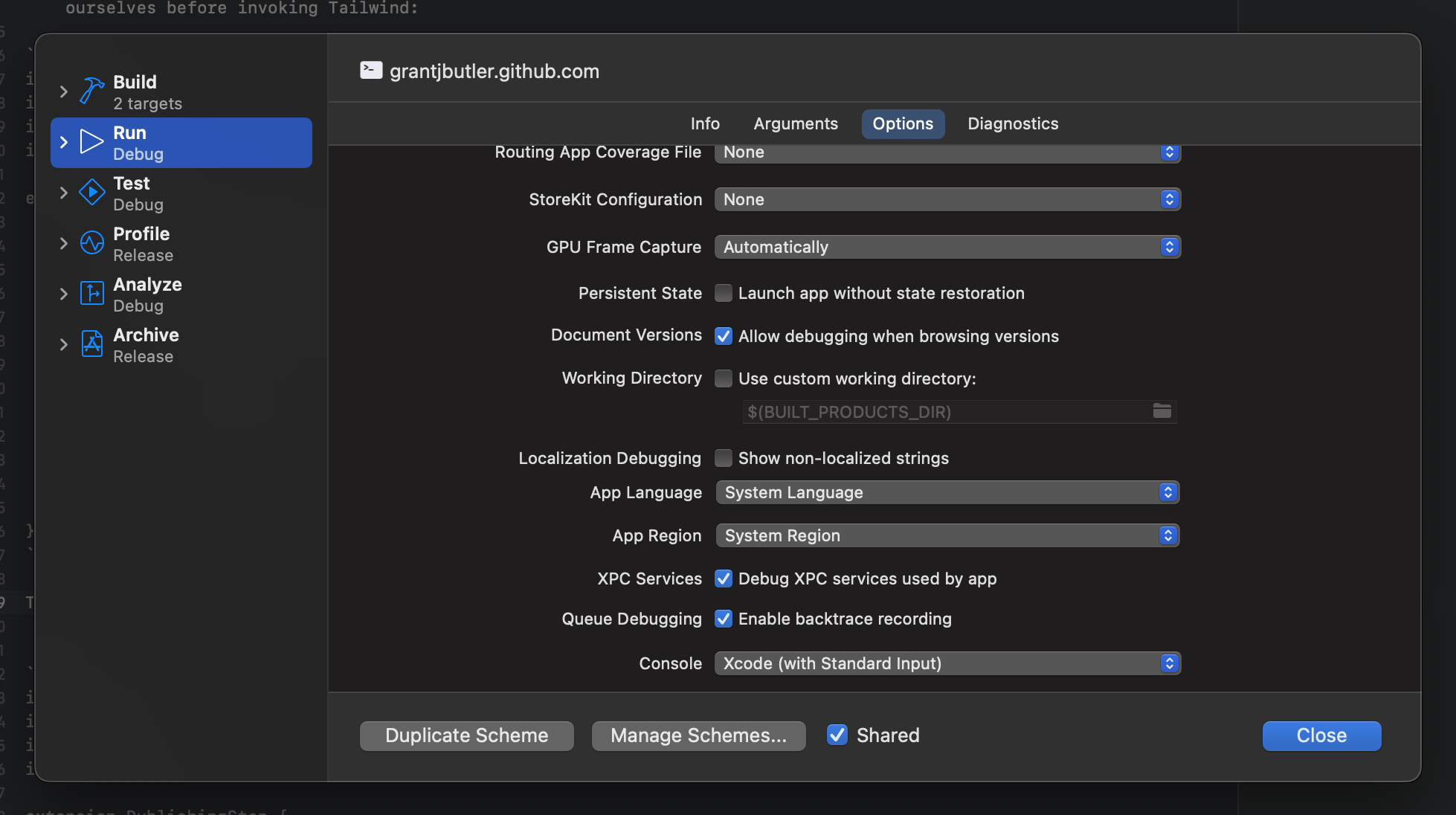Viewport: 1456px width, 815px height.
Task: Switch to the Info tab
Action: pos(704,123)
